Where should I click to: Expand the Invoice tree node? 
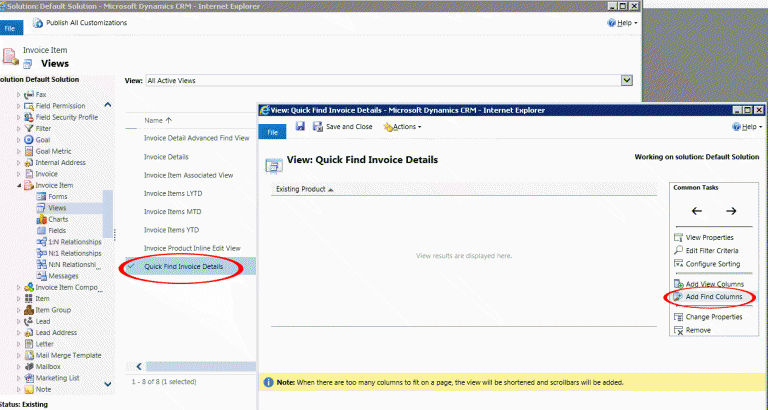click(19, 174)
